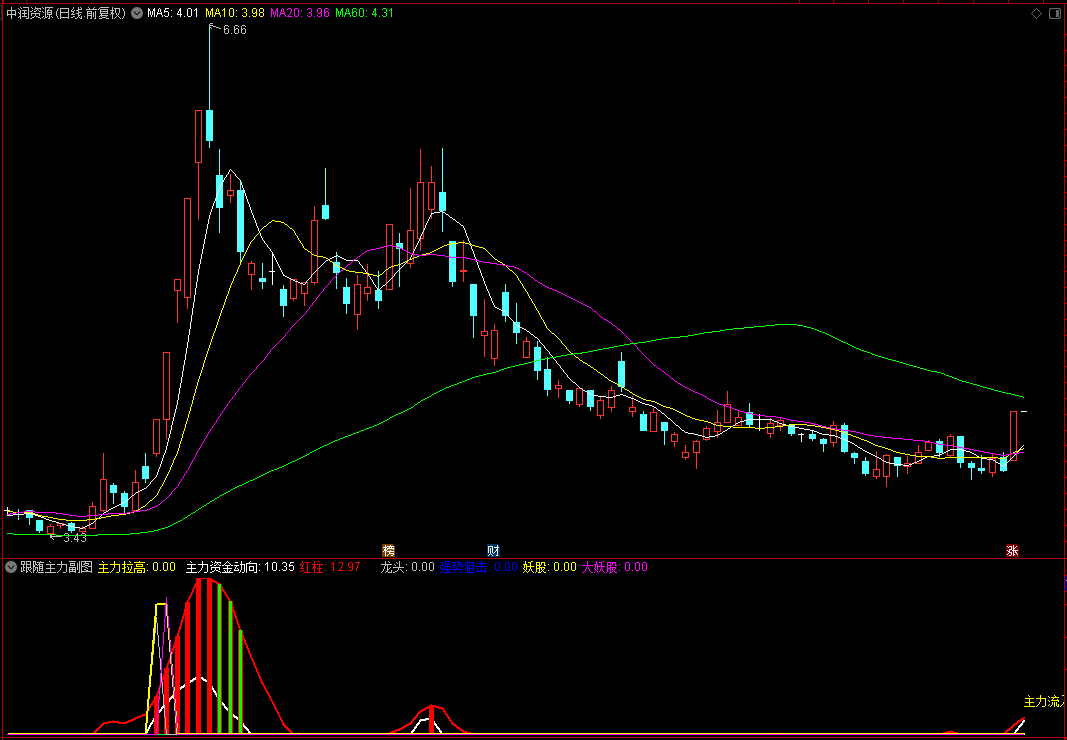This screenshot has width=1067, height=740.
Task: Click the 6.66 highest price annotation
Action: coord(235,30)
